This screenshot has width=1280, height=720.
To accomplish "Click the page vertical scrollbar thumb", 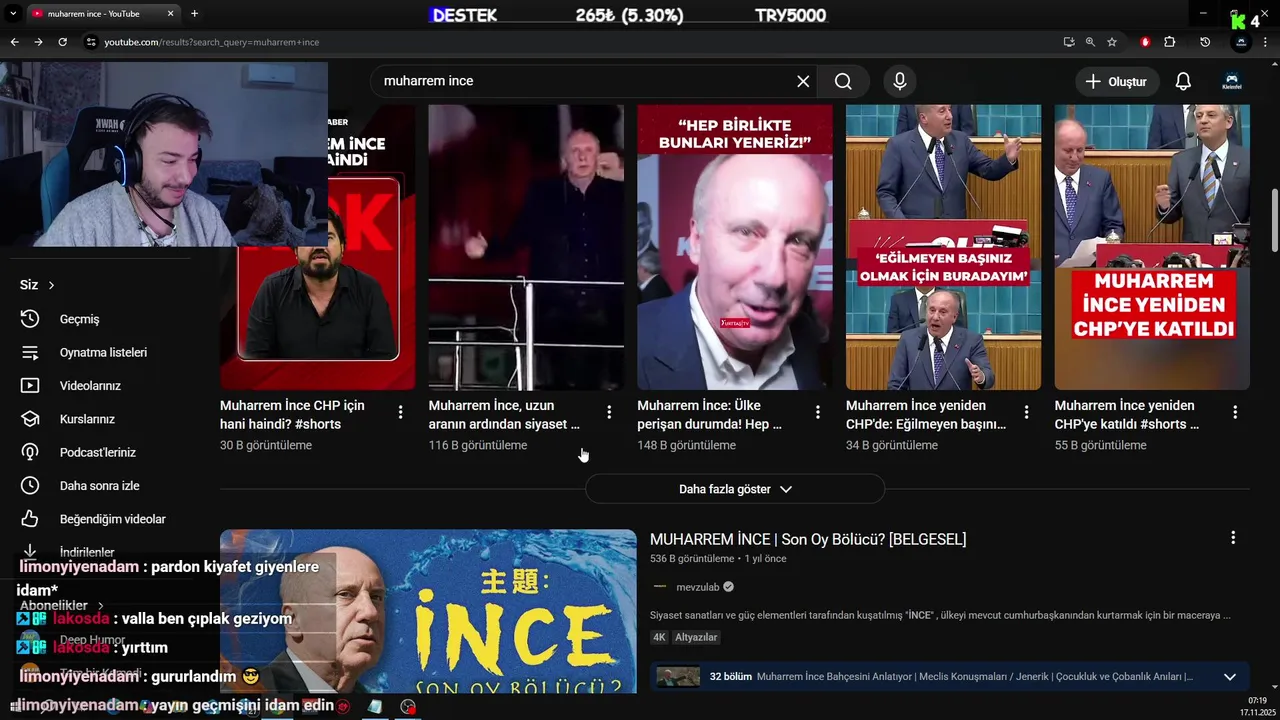I will [1274, 220].
